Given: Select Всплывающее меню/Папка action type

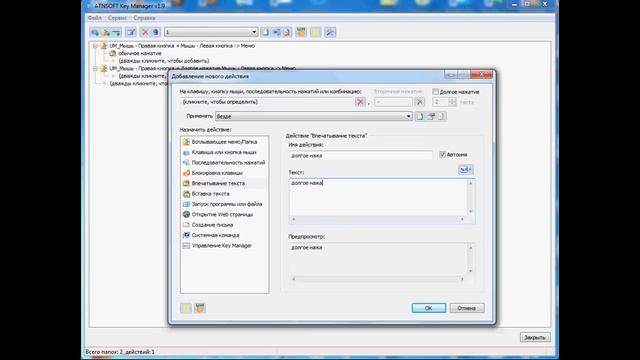Looking at the screenshot, I should (x=224, y=142).
